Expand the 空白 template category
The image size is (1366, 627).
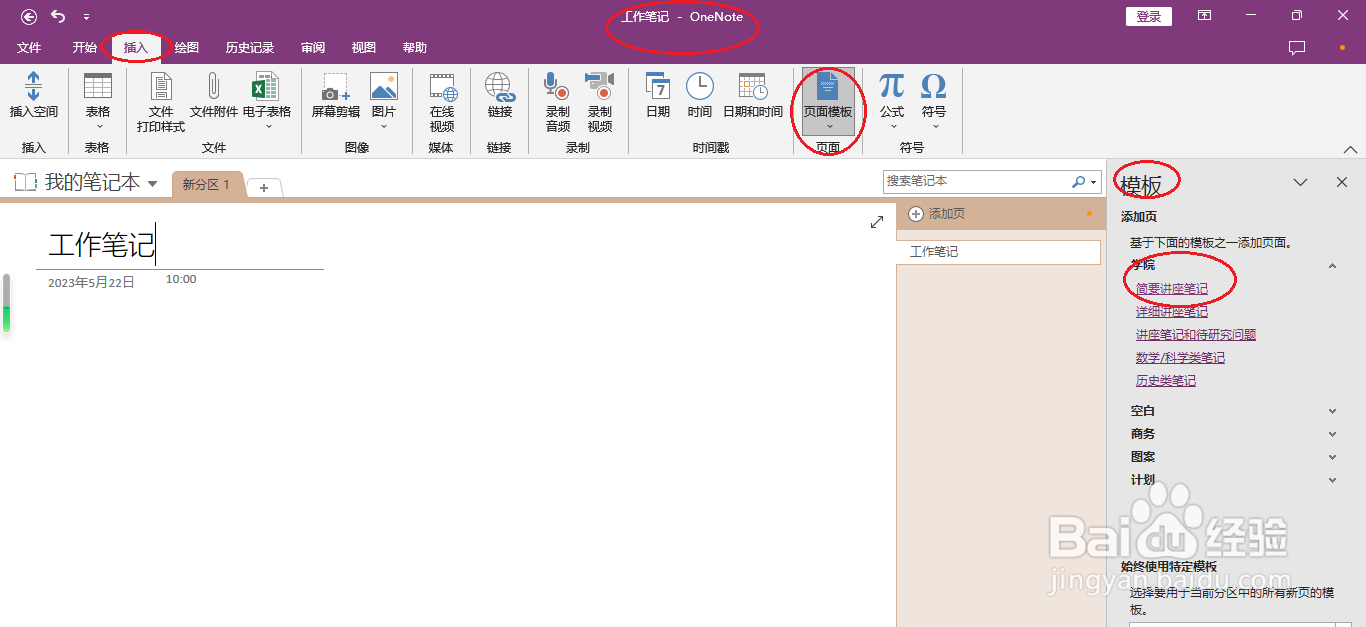(x=1332, y=411)
